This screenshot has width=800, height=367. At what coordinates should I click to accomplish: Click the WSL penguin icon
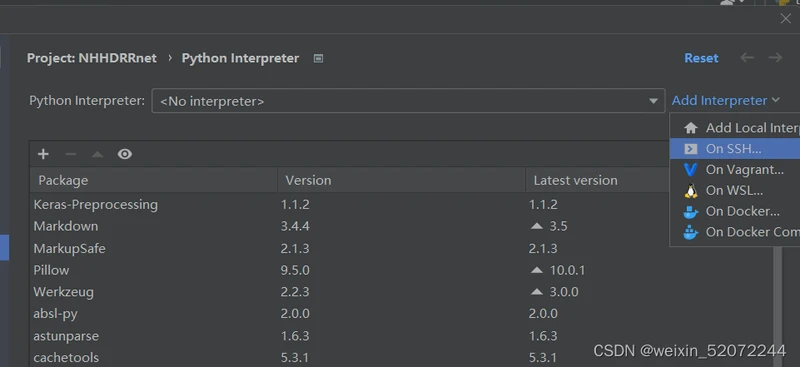coord(690,190)
